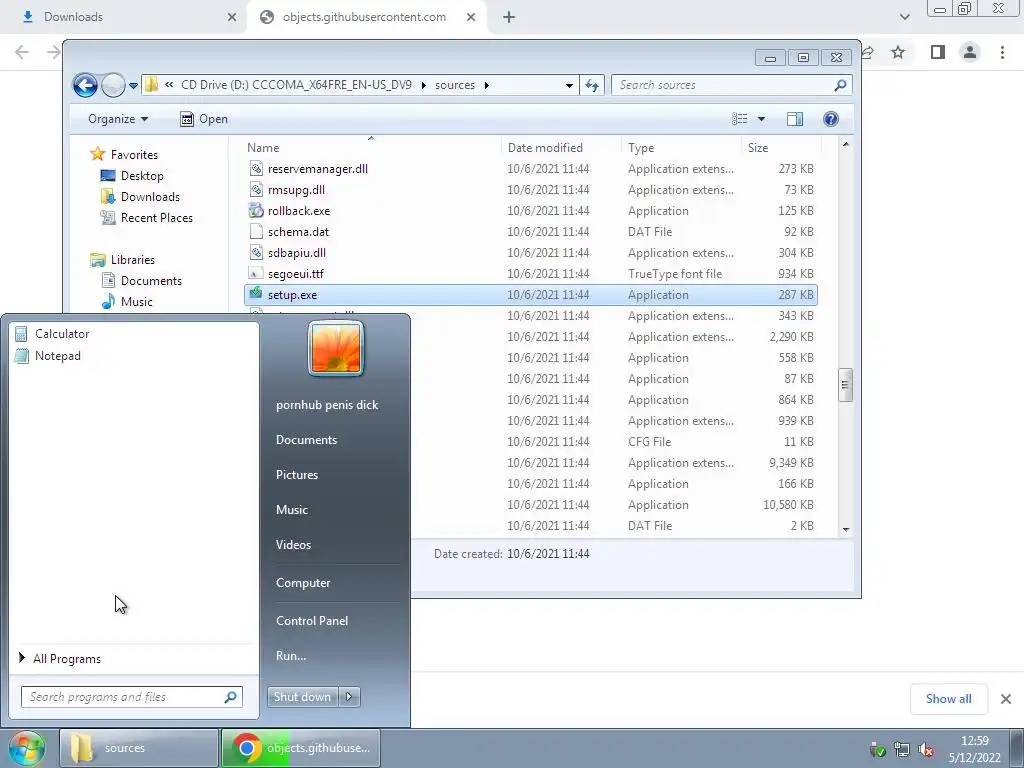Expand the address bar history dropdown

(569, 86)
